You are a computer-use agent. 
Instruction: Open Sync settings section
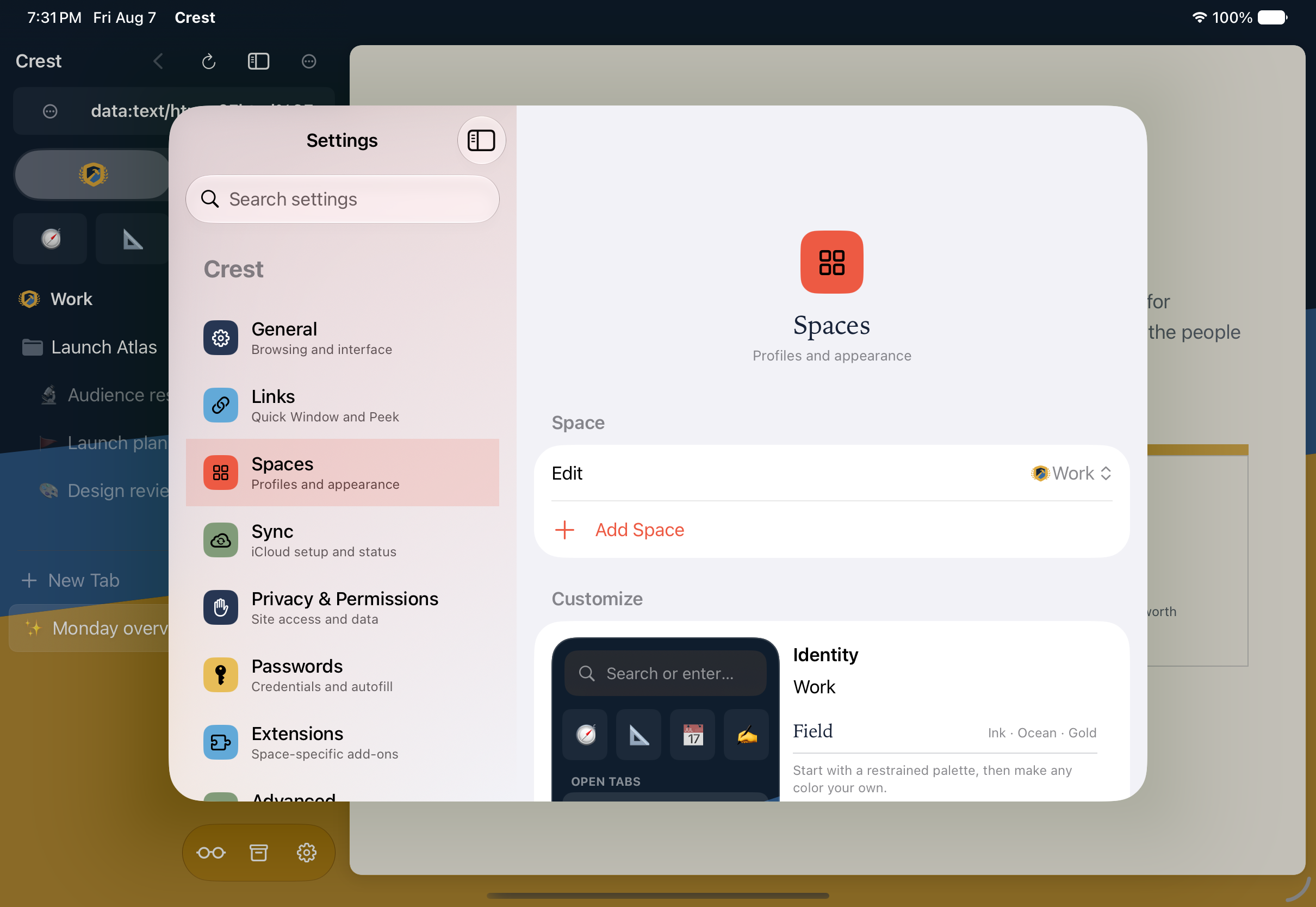point(343,541)
